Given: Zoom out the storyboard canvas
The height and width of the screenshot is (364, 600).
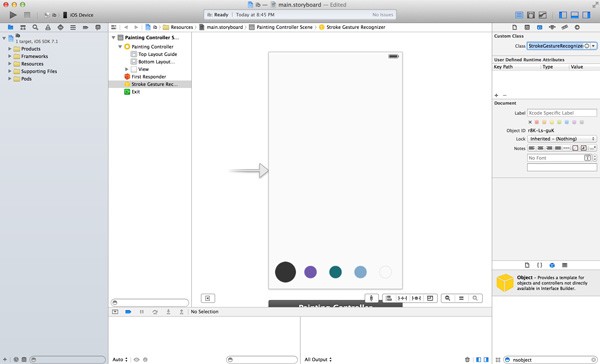Looking at the screenshot, I should (447, 298).
